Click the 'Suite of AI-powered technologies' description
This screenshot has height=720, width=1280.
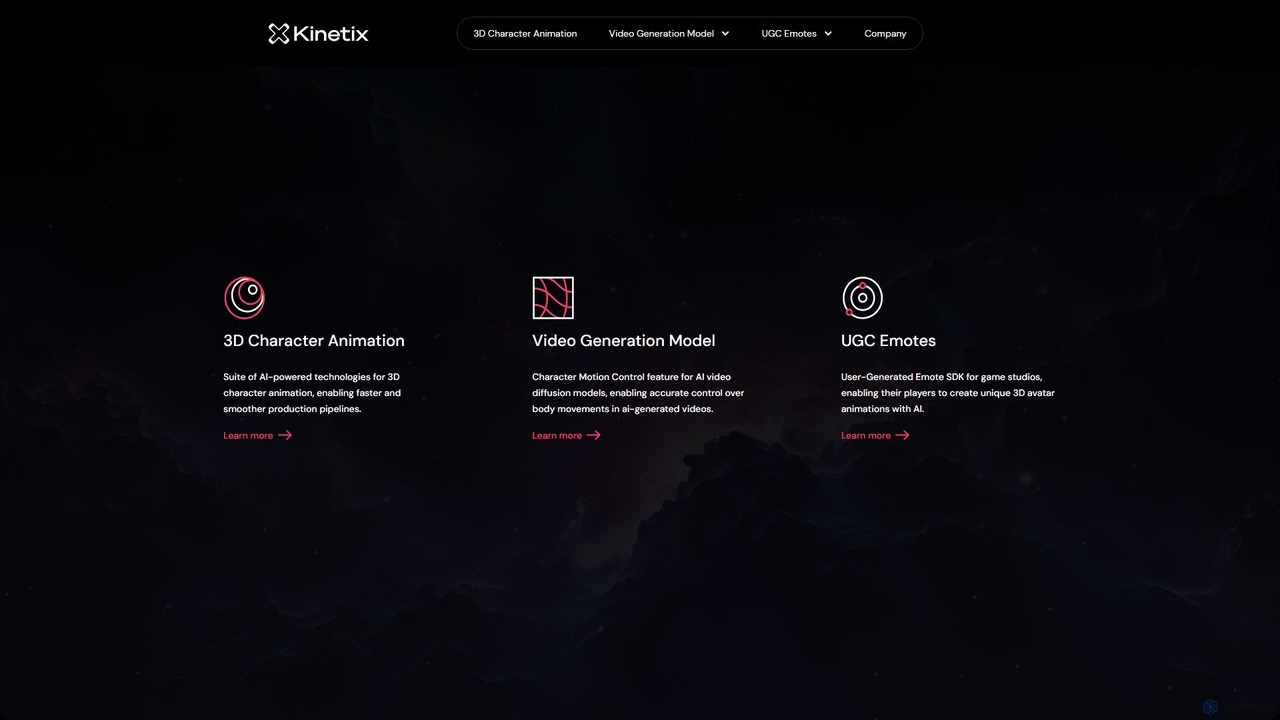312,393
